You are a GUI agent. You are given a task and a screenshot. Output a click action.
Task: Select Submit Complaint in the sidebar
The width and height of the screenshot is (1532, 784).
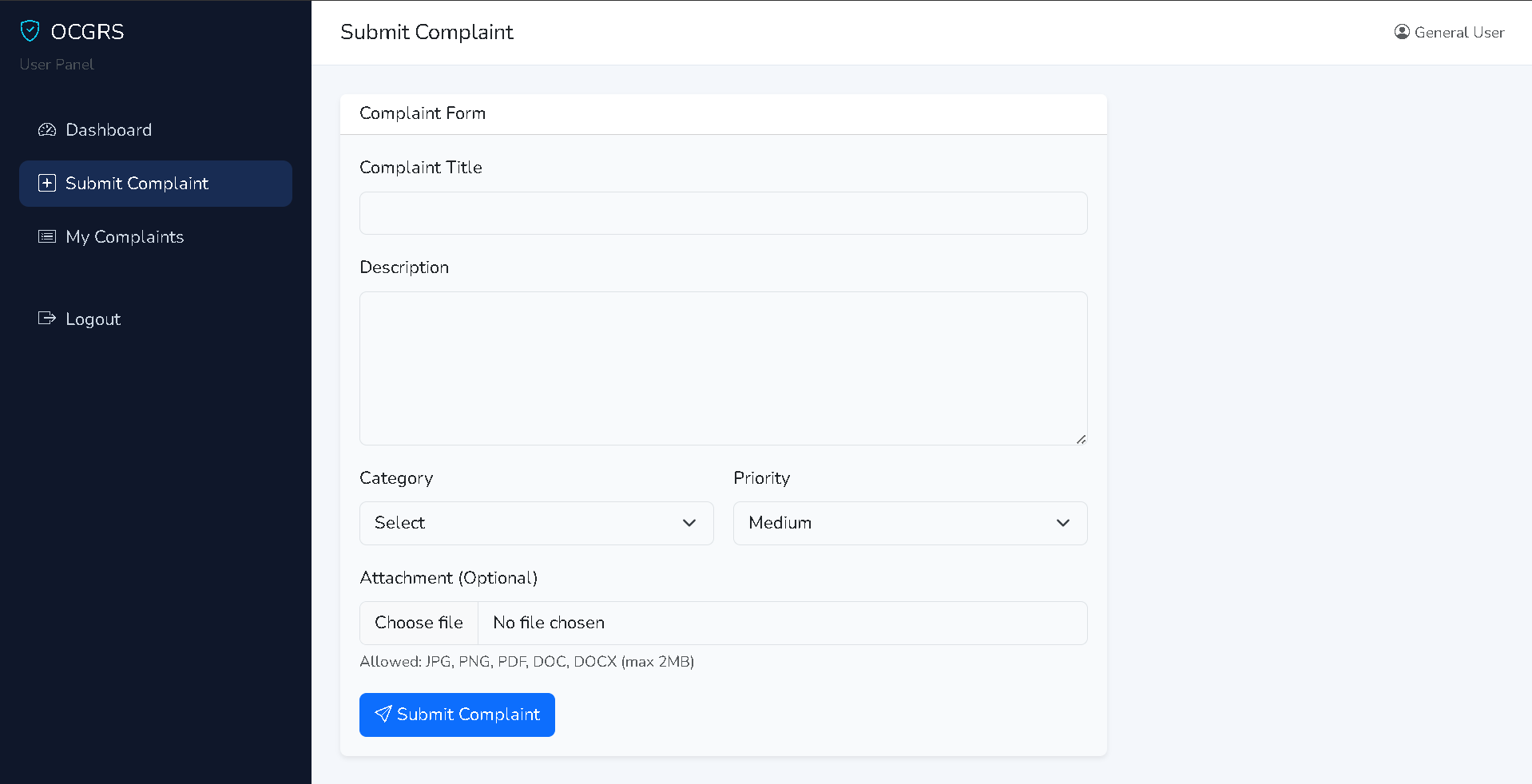(x=156, y=184)
